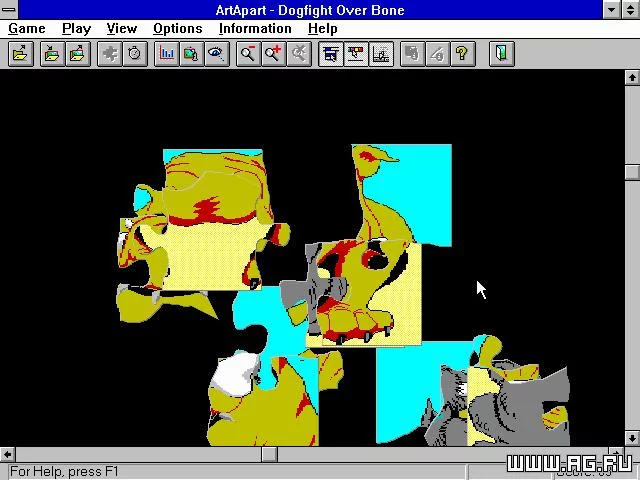Click the grayed-out magnifier icon

click(x=299, y=53)
